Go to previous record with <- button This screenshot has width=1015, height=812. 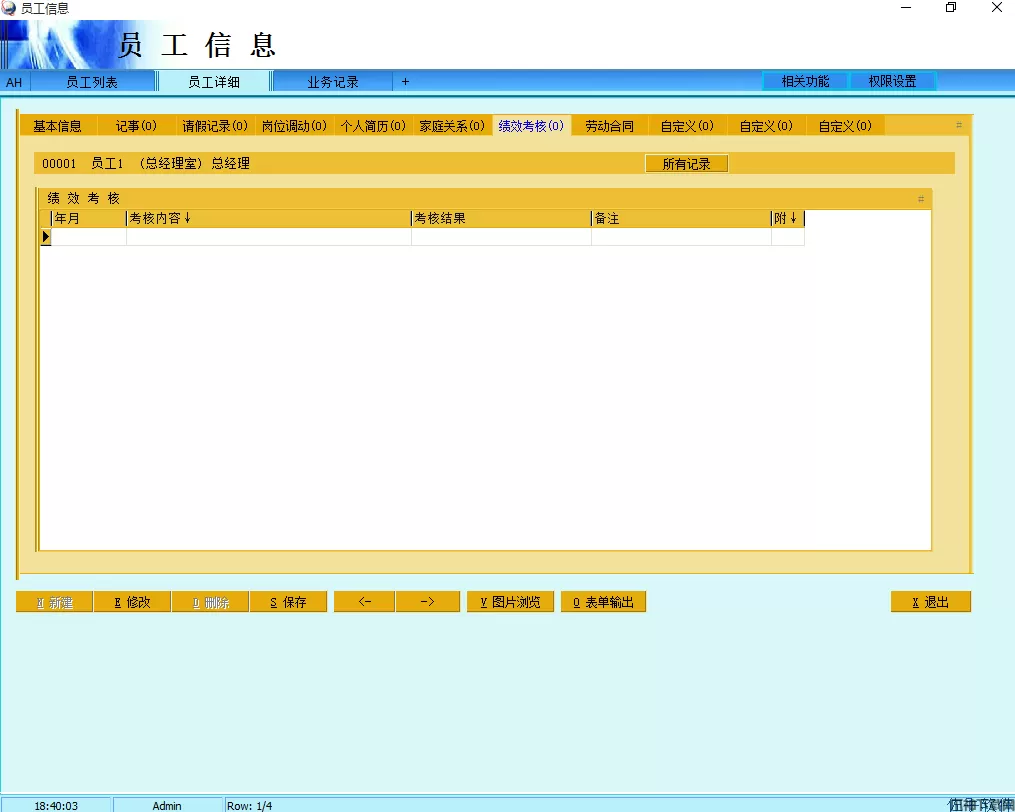pyautogui.click(x=364, y=602)
